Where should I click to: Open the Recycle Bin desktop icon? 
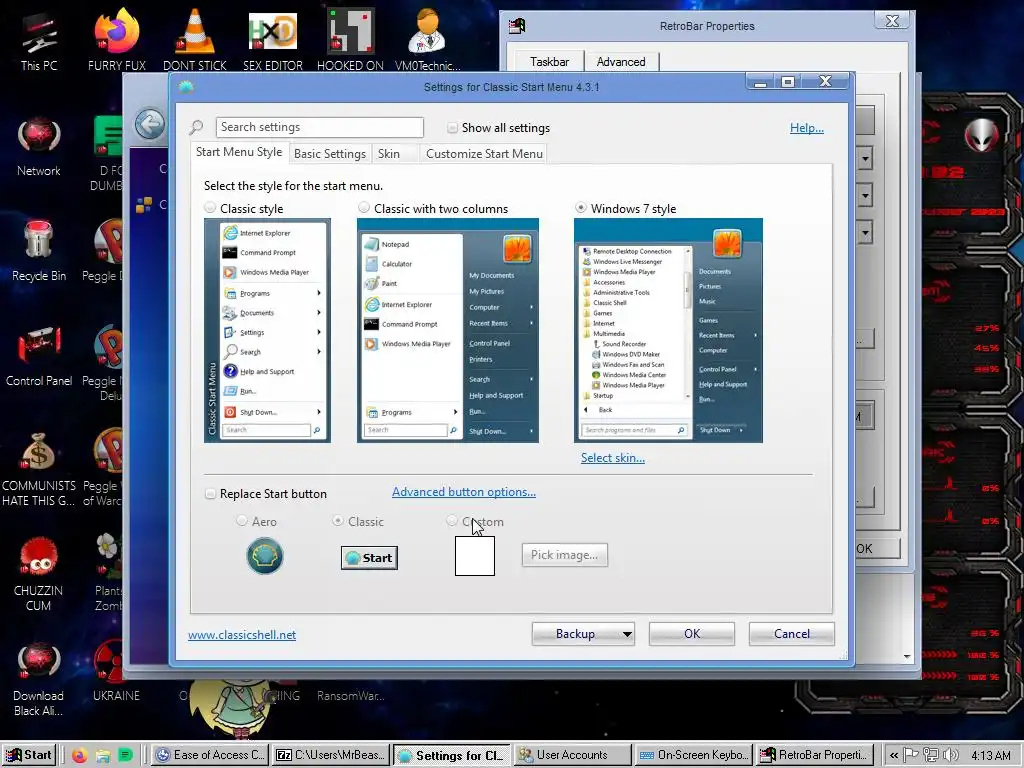39,251
